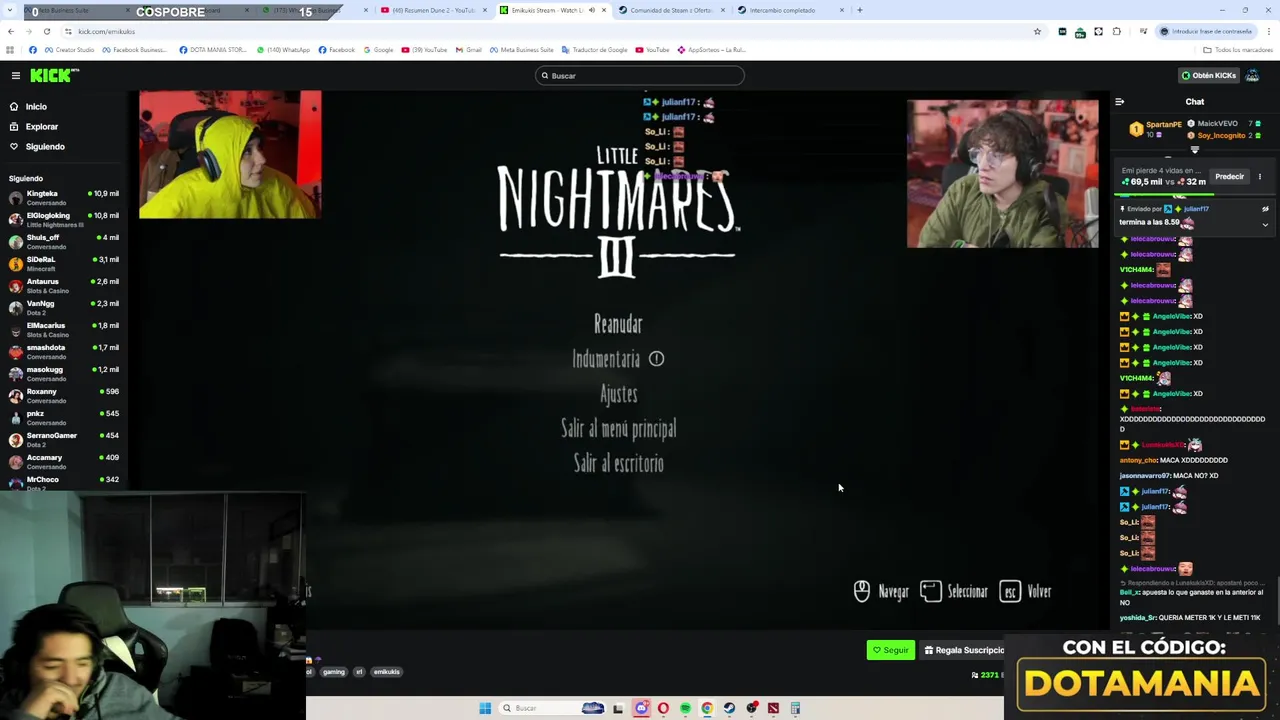1280x720 pixels.
Task: Open Chrome from the taskbar
Action: pos(707,708)
